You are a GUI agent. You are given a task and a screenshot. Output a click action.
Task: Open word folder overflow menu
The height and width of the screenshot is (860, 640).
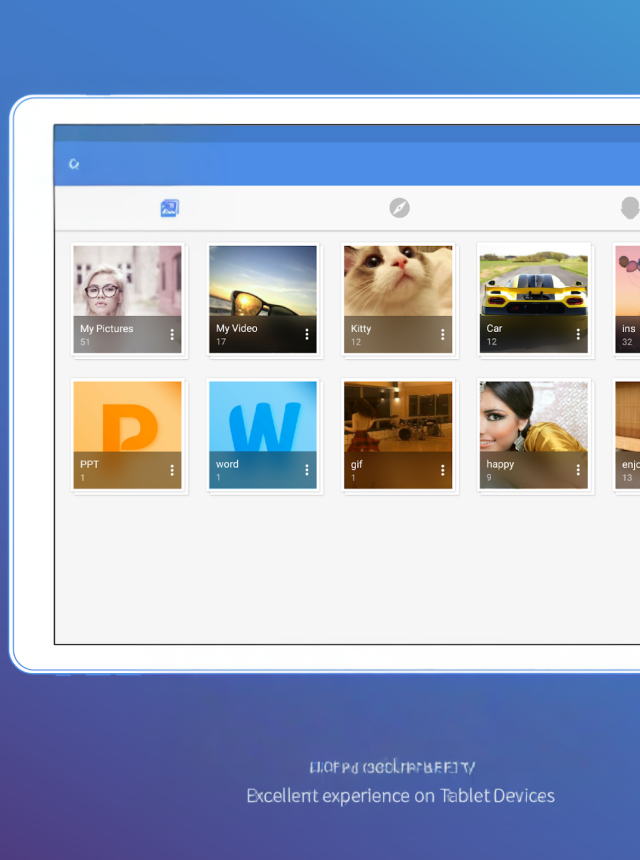(307, 470)
